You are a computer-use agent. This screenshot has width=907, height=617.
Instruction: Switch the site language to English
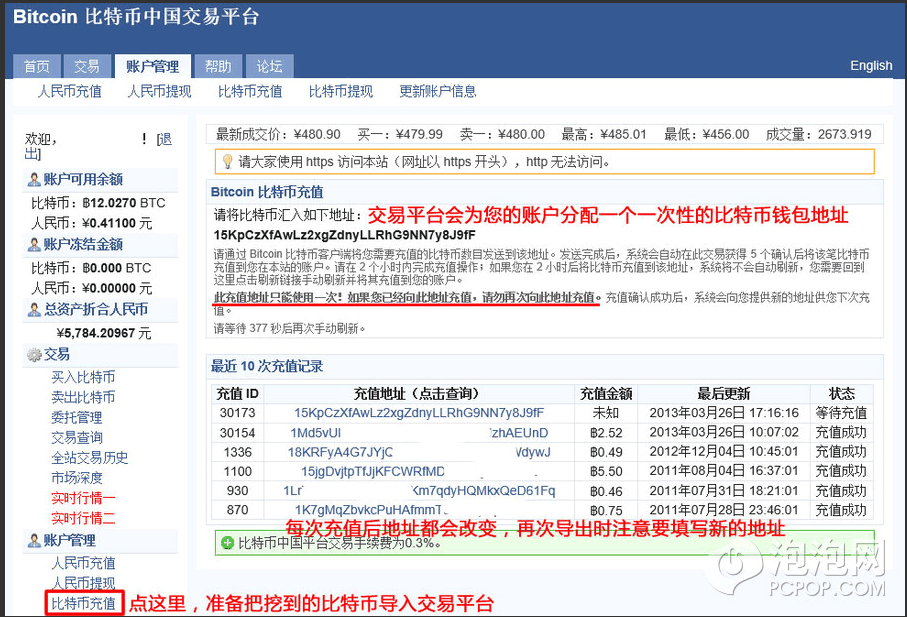click(x=869, y=65)
